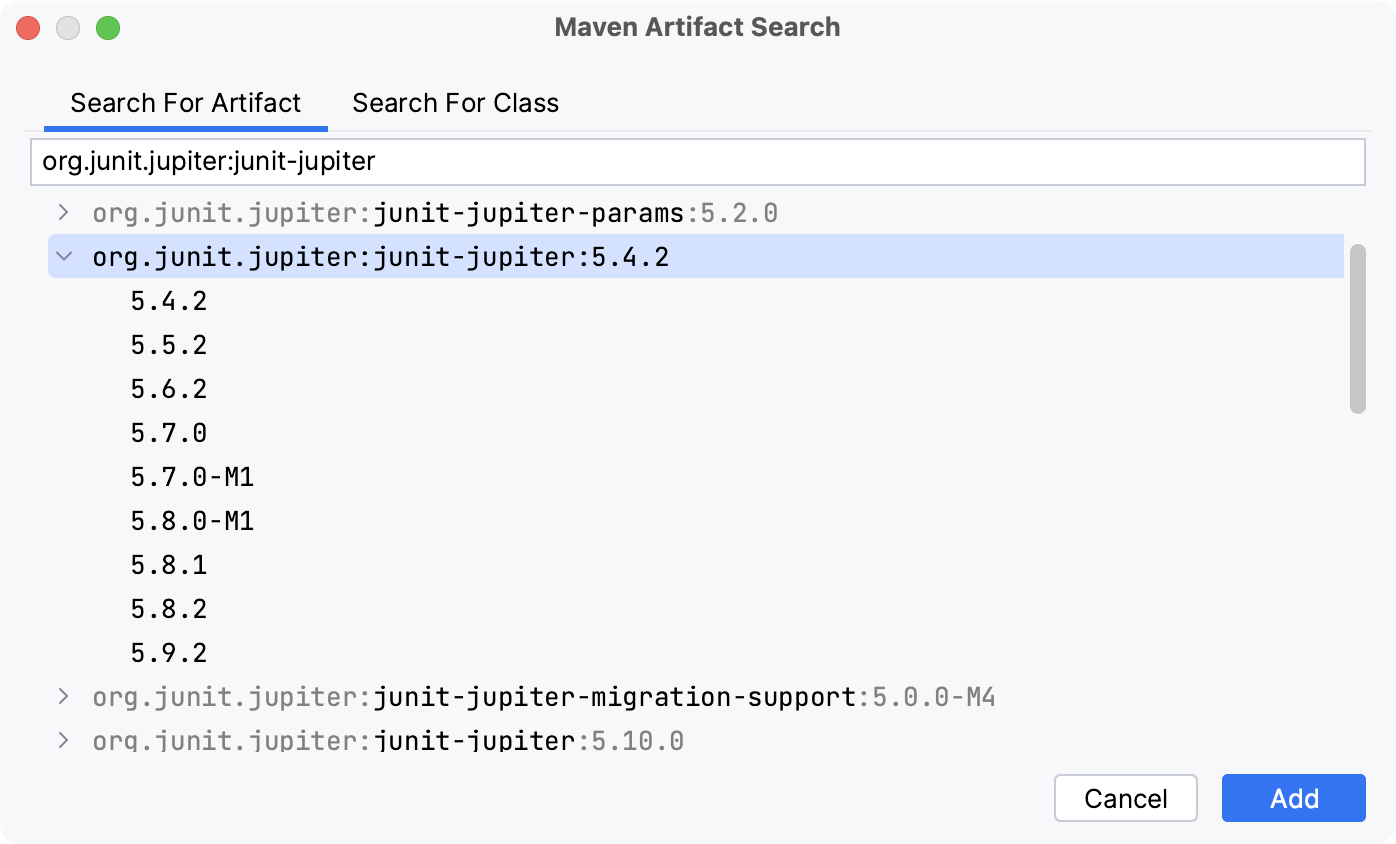Choose version 5.7.0-M1
This screenshot has width=1396, height=844.
click(193, 476)
